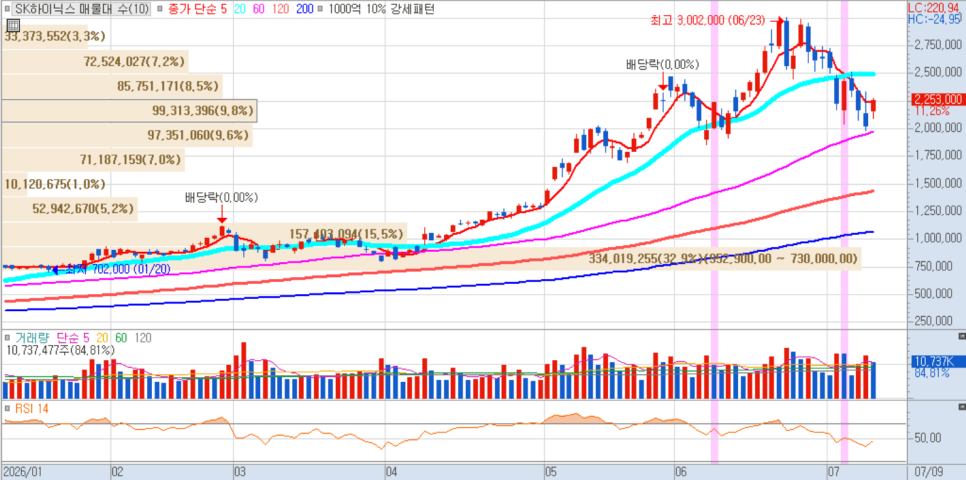
Task: Click the 71,187,159(7.0%) volume profile bar
Action: 92,160
